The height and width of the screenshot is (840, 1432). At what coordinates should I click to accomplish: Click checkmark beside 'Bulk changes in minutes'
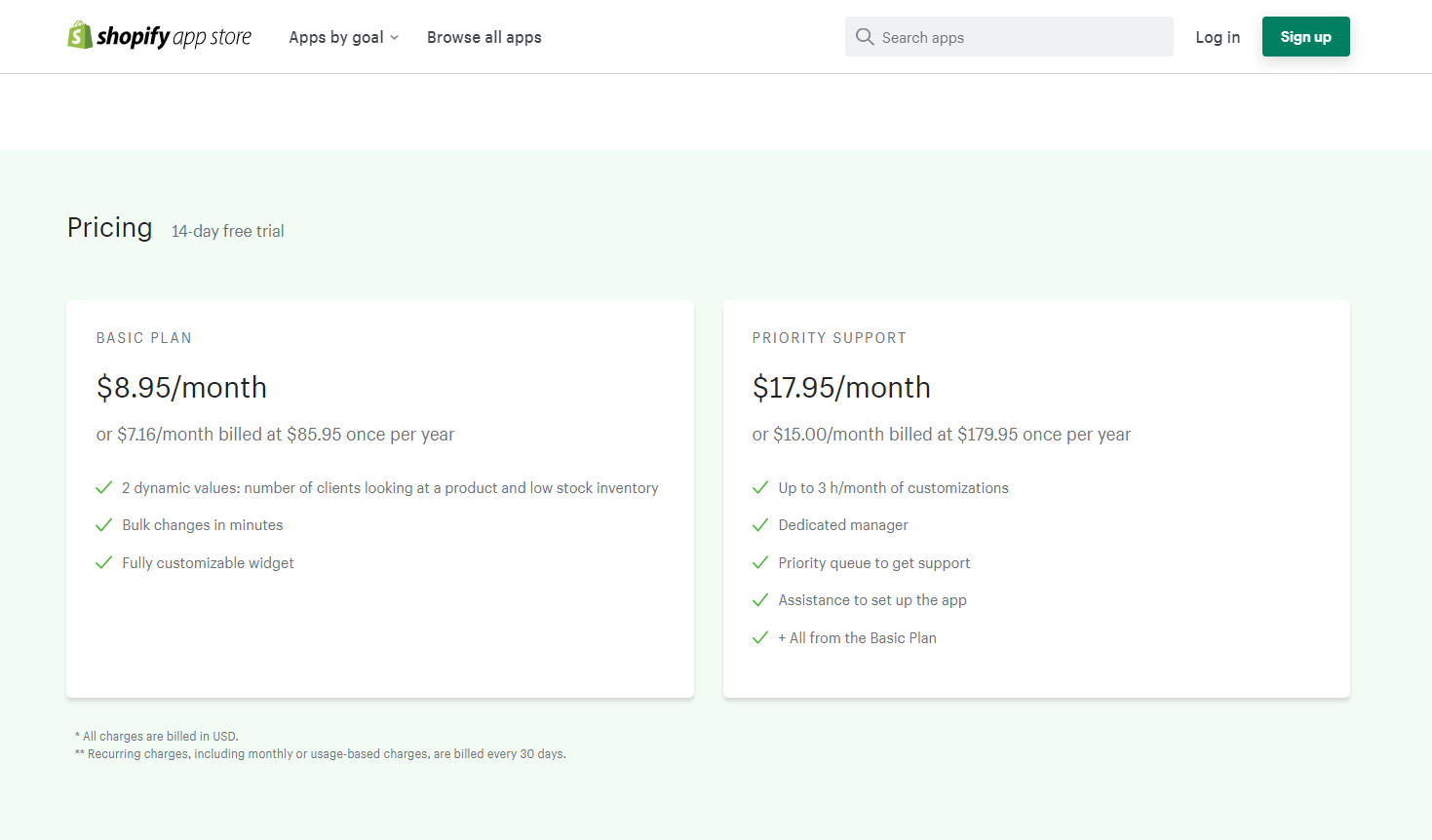click(x=104, y=525)
